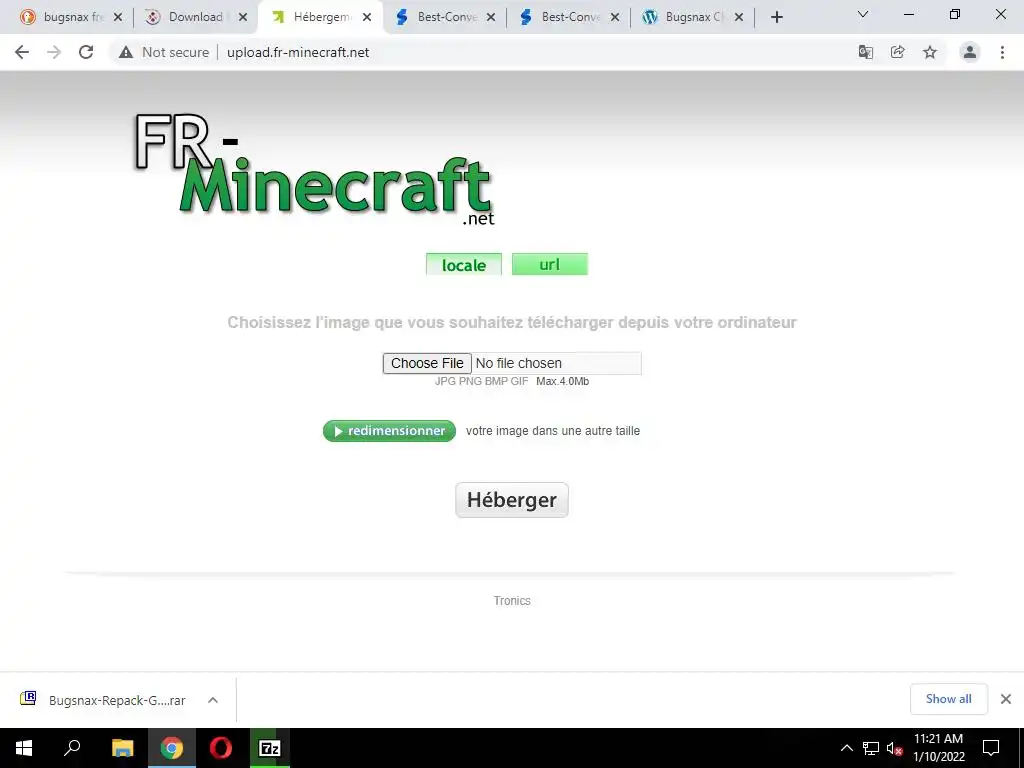The width and height of the screenshot is (1024, 768).
Task: Expand the redimensionner options
Action: (x=389, y=431)
